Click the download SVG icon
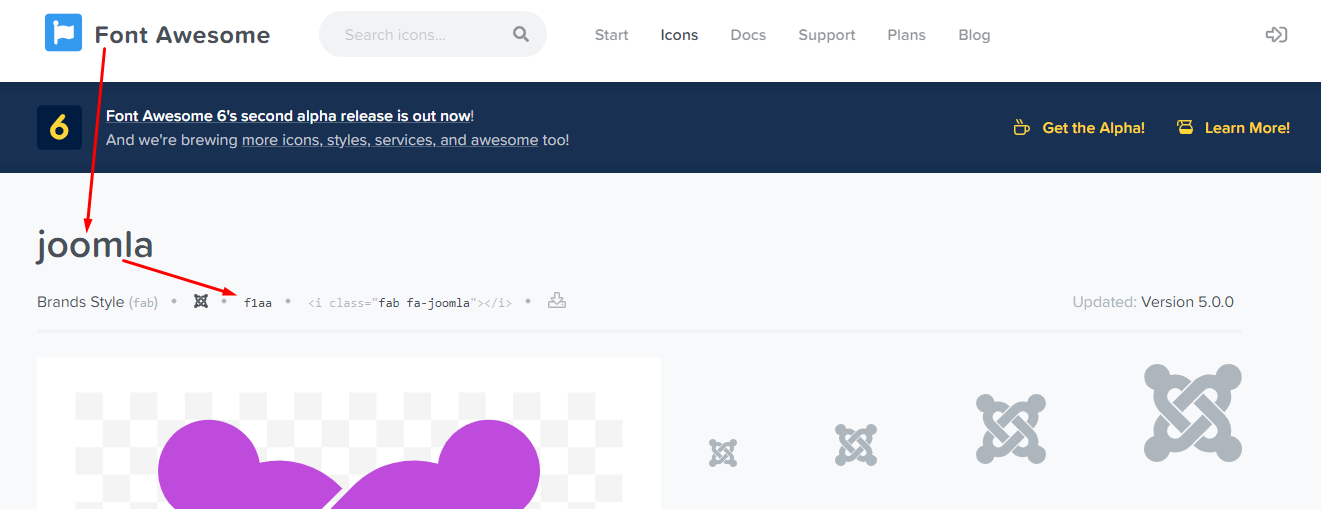The image size is (1321, 509). coord(557,301)
